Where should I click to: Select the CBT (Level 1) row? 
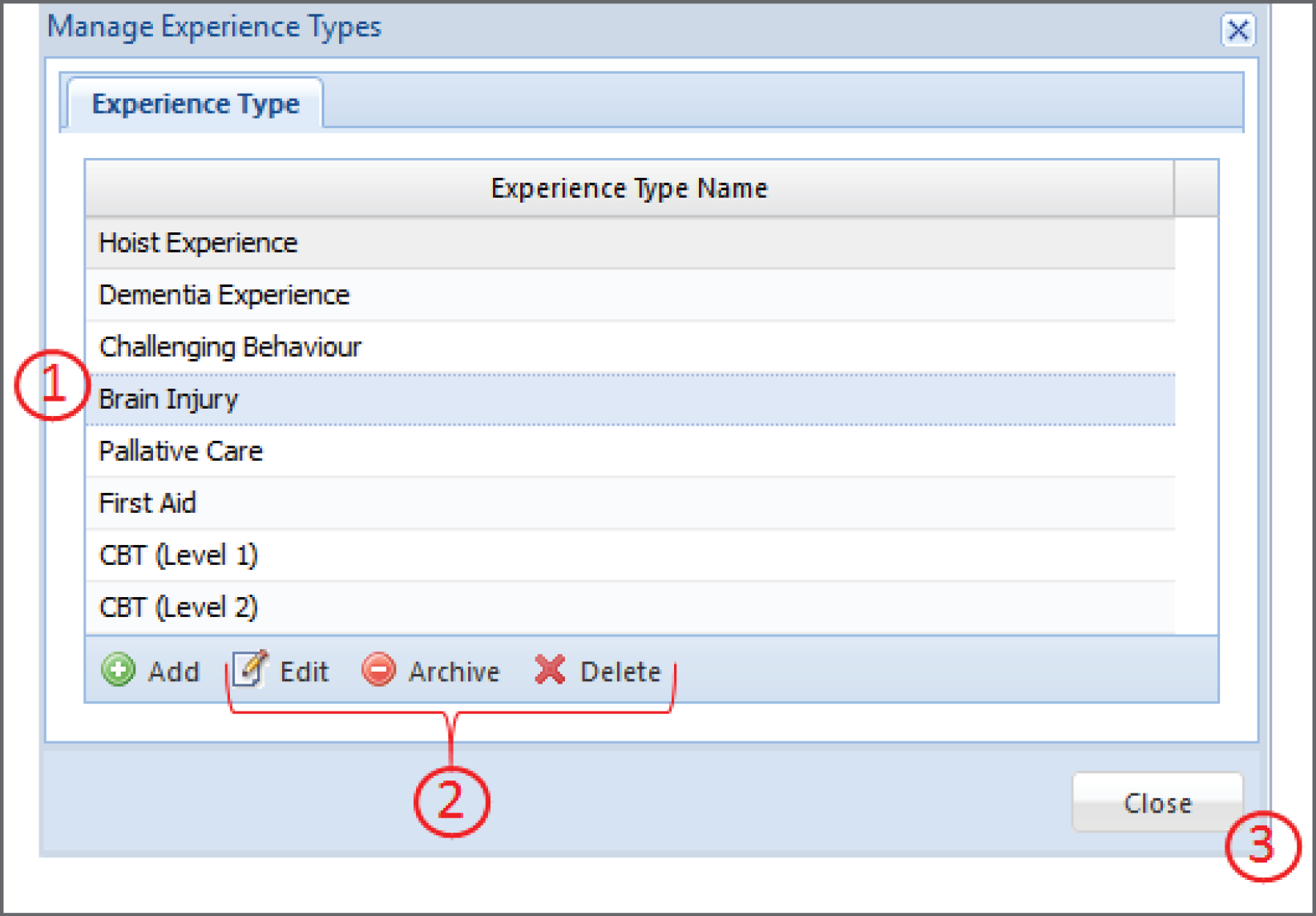[x=630, y=555]
